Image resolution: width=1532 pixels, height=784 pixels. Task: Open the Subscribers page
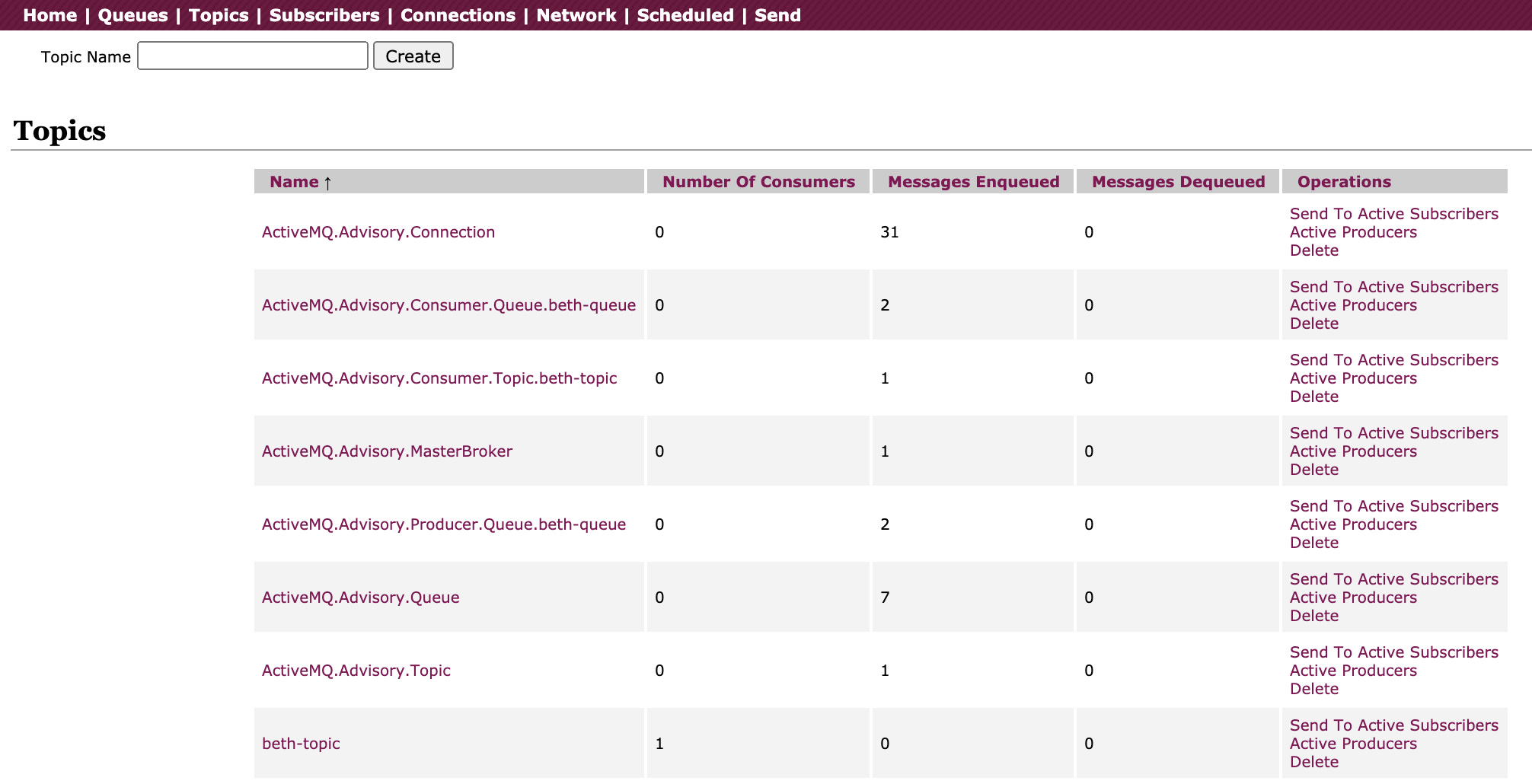[324, 15]
